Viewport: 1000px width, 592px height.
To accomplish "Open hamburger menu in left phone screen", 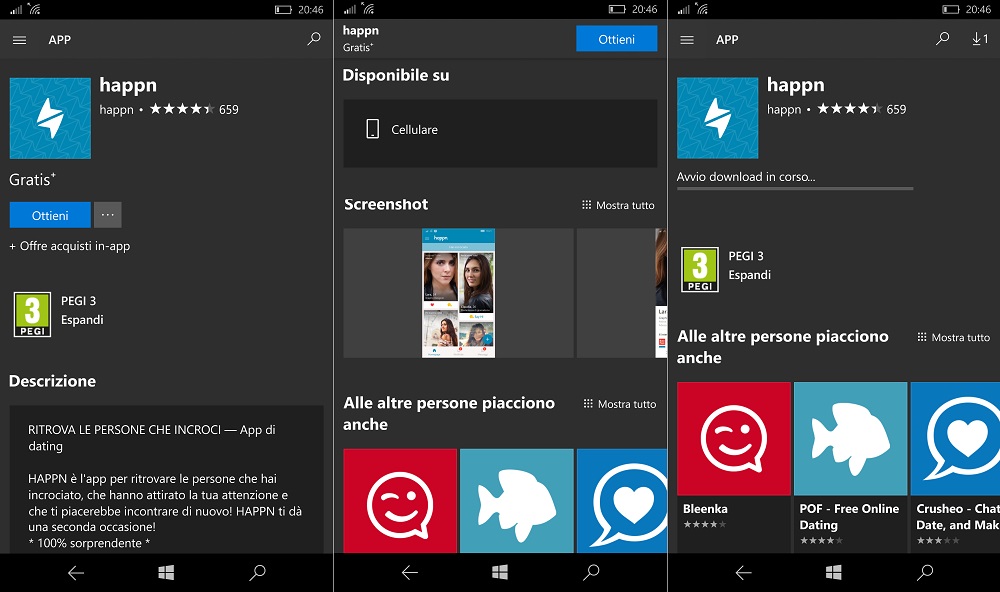I will click(20, 40).
